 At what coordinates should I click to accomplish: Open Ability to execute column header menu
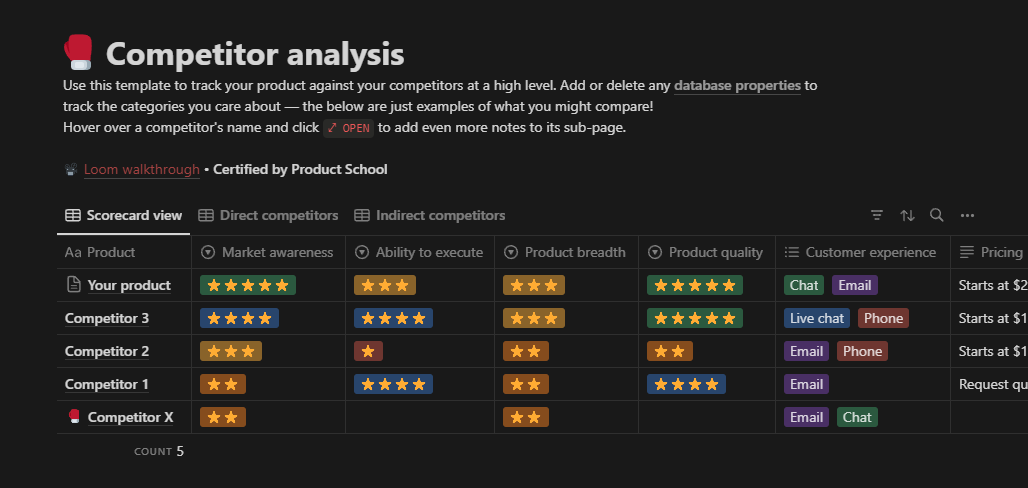[418, 252]
